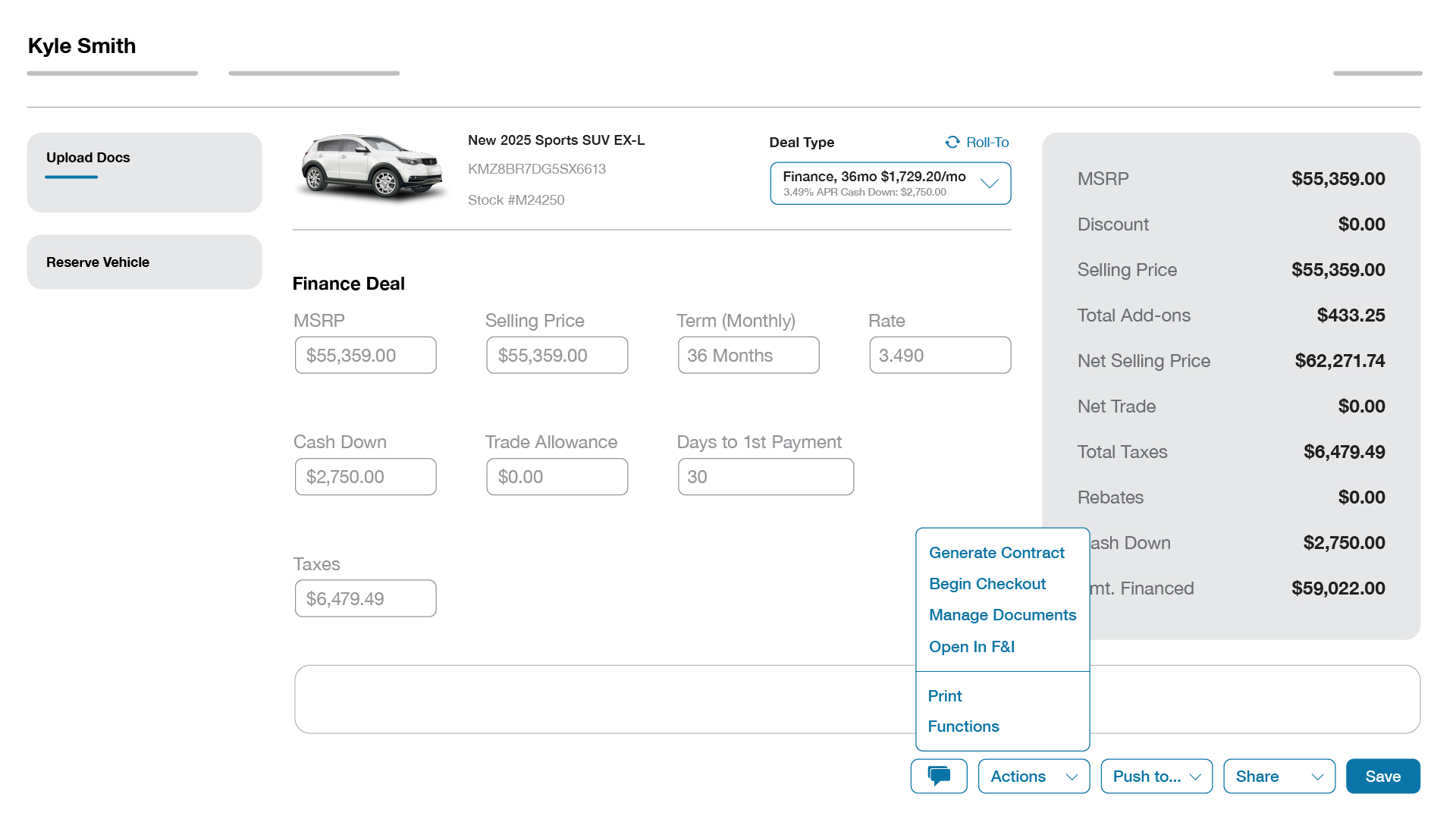Expand the Share dropdown
The image size is (1456, 819).
click(1279, 776)
